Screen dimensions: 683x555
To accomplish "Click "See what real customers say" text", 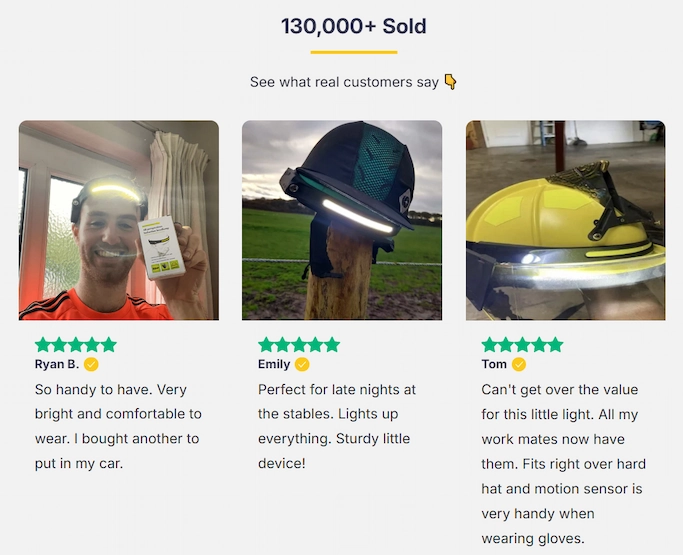I will [344, 82].
